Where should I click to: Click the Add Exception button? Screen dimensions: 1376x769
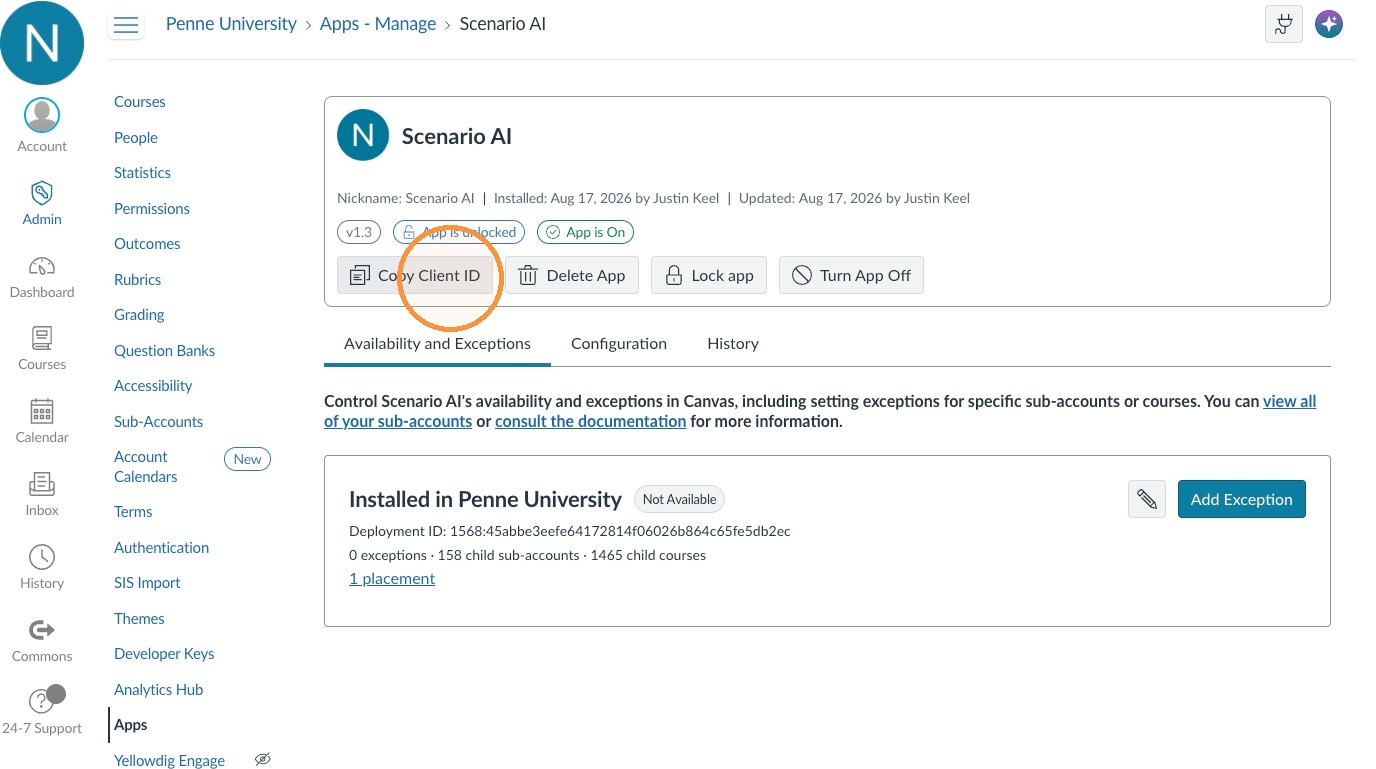[1242, 499]
